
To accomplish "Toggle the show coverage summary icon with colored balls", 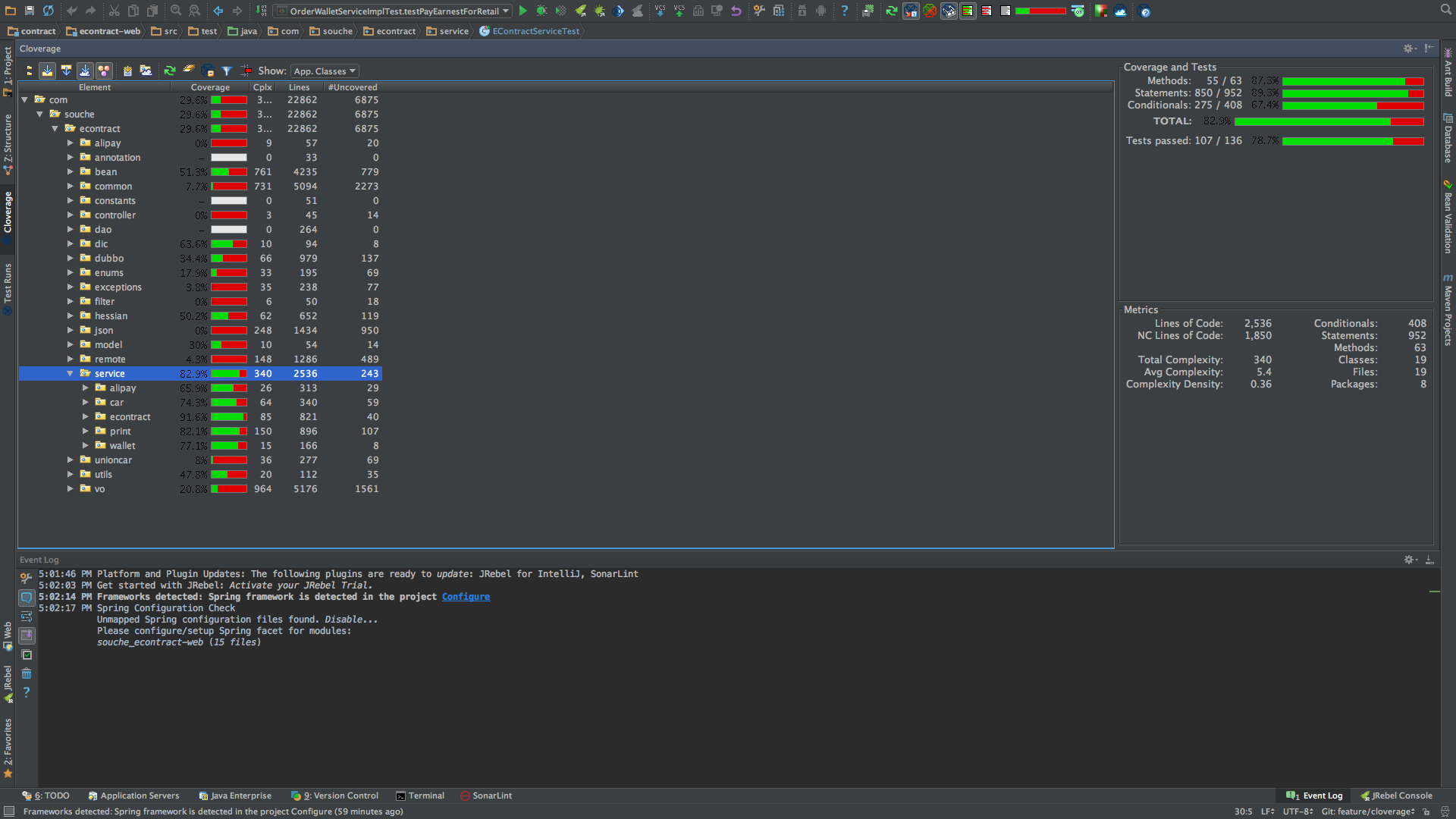I will coord(104,71).
